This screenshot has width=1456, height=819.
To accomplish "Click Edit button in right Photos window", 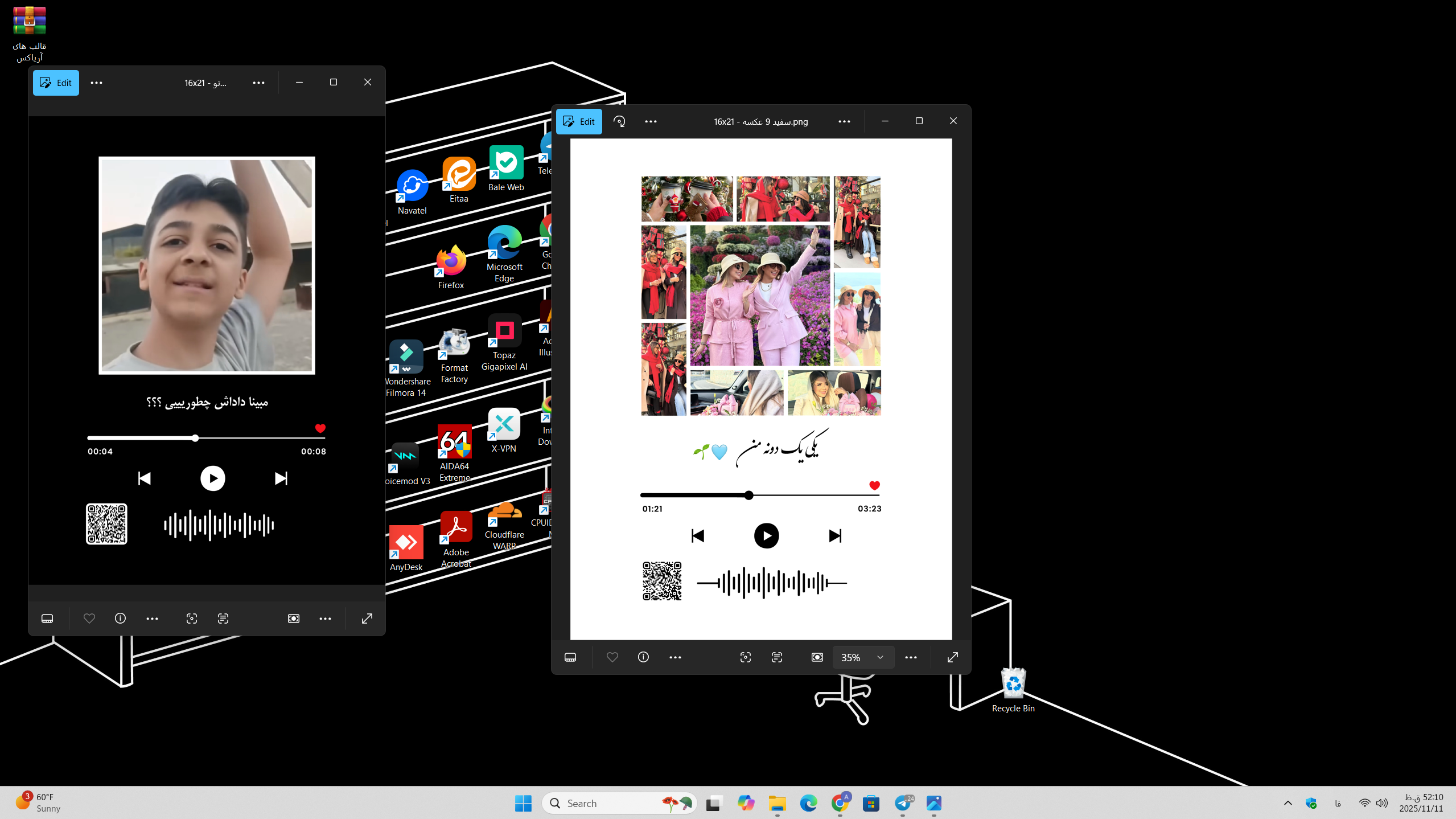I will 579,121.
